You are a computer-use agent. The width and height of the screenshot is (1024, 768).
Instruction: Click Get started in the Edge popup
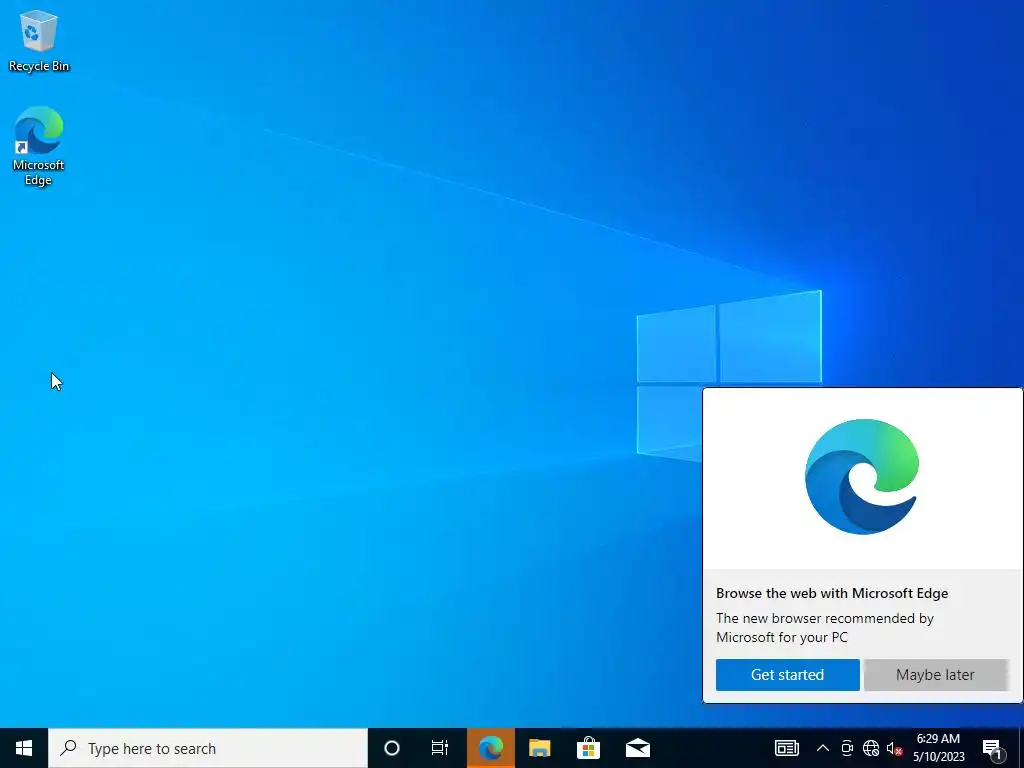788,675
